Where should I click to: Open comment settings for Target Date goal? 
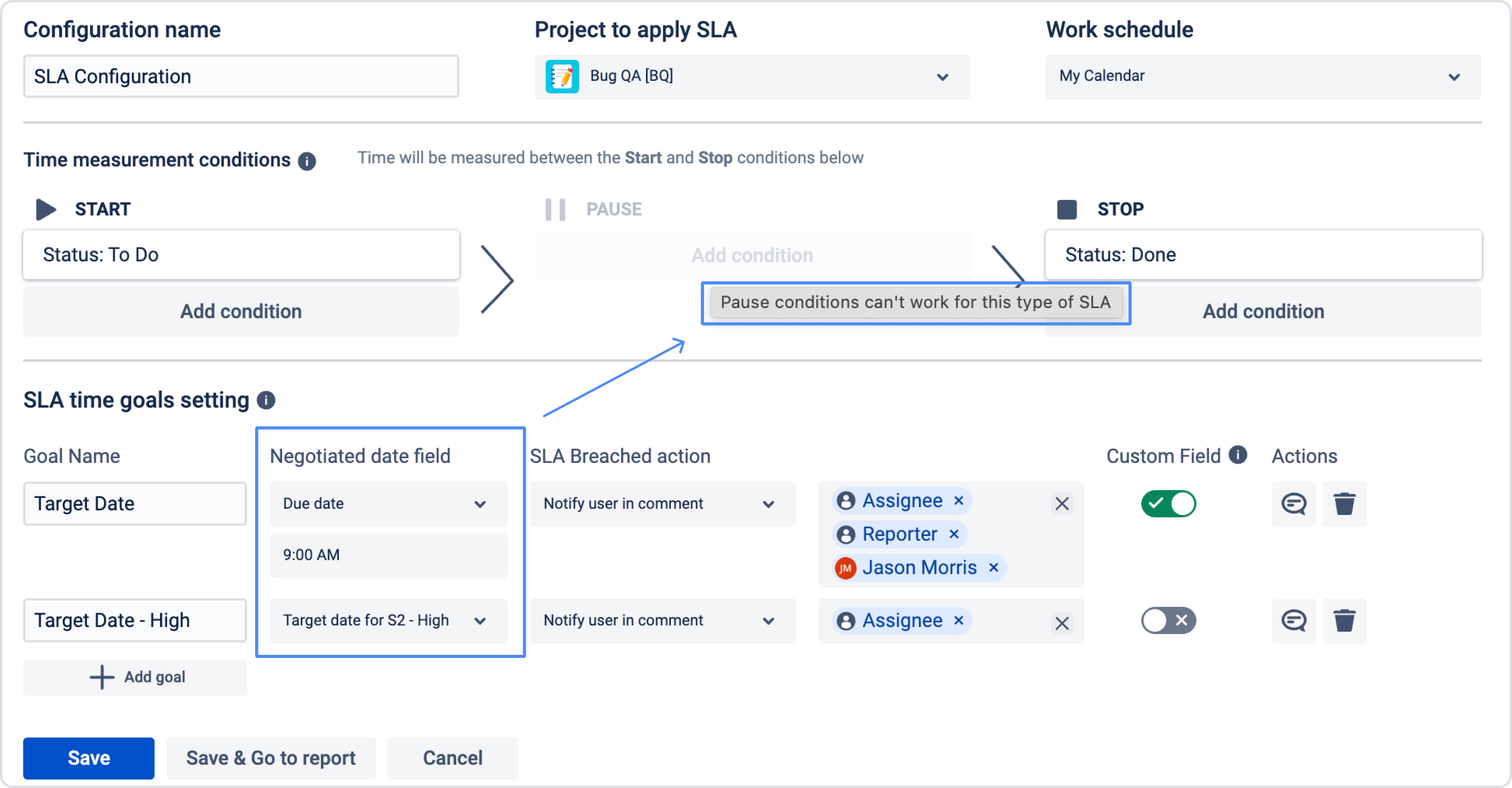1293,503
